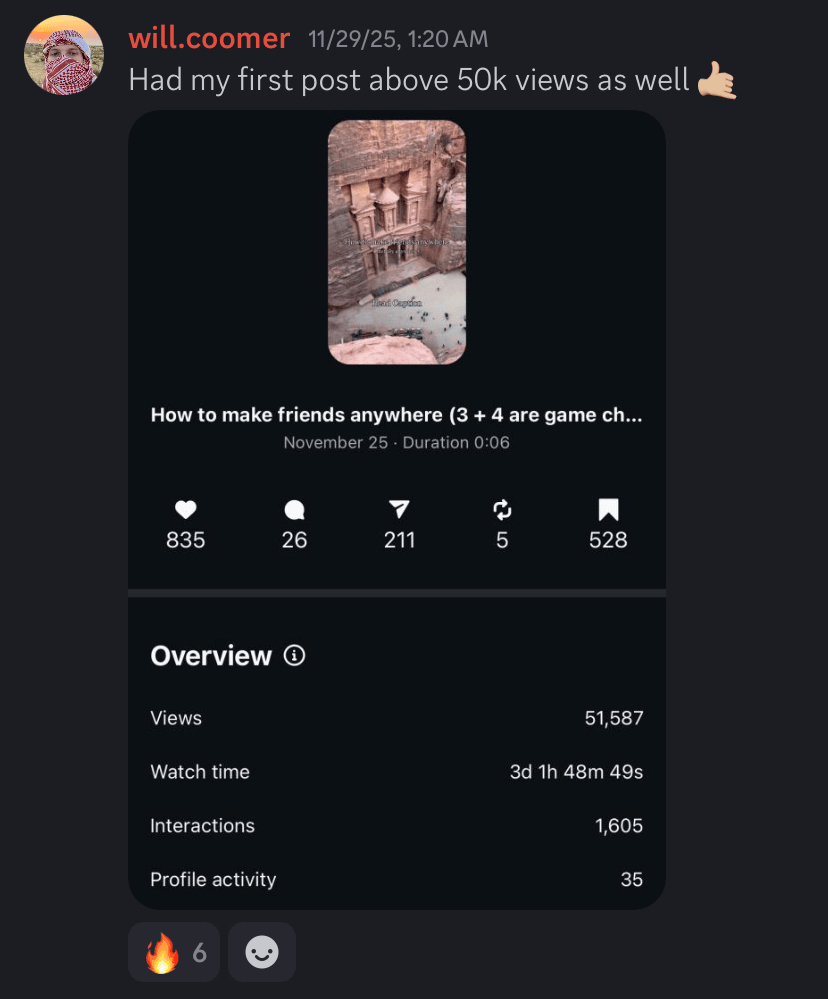Open will.coomer's profile avatar
The image size is (828, 999).
coord(64,55)
